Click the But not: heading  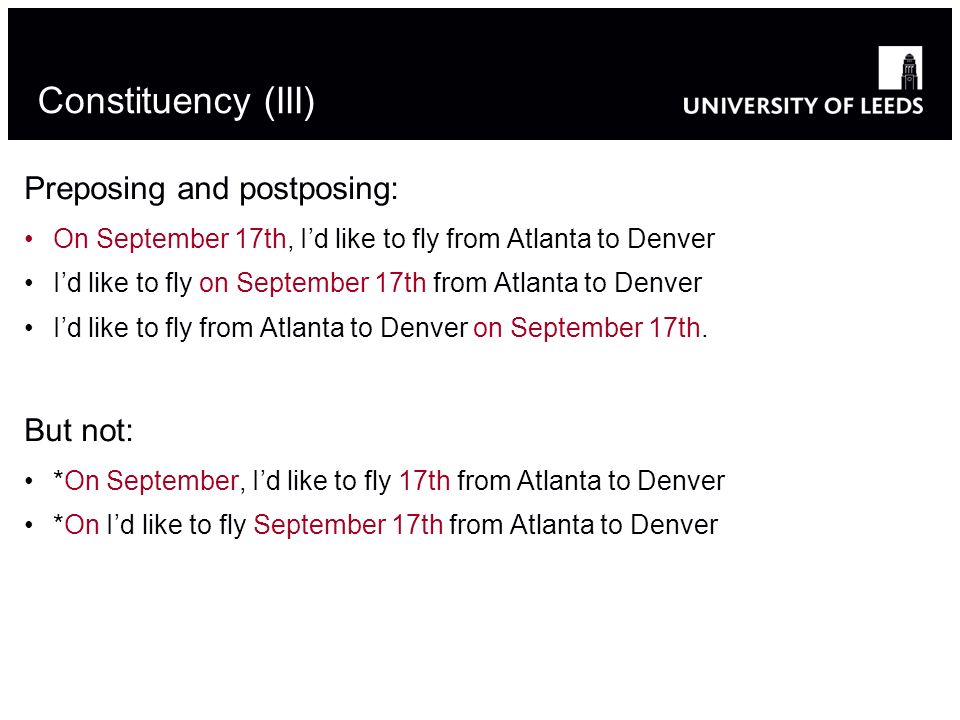(x=78, y=430)
